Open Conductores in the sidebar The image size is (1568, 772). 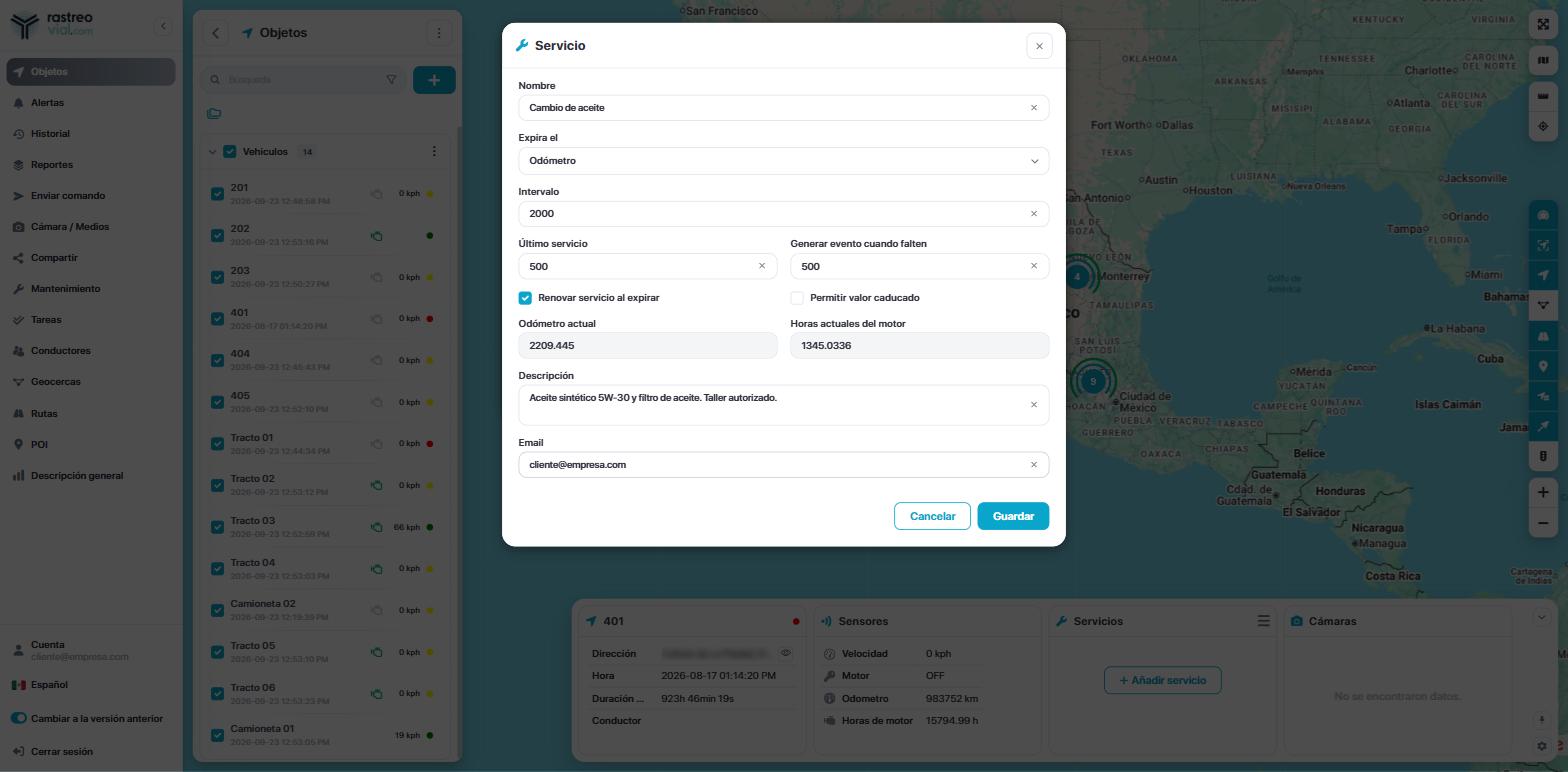point(91,351)
